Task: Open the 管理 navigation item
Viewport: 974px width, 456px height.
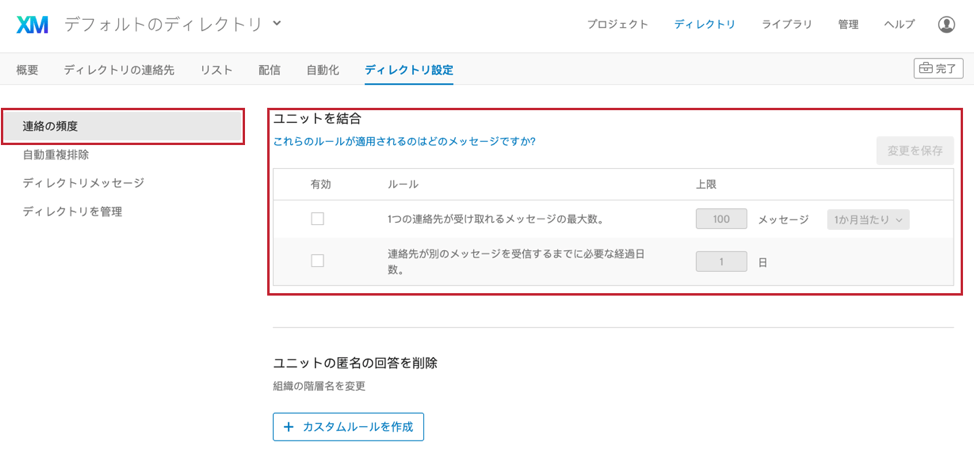Action: (x=848, y=25)
